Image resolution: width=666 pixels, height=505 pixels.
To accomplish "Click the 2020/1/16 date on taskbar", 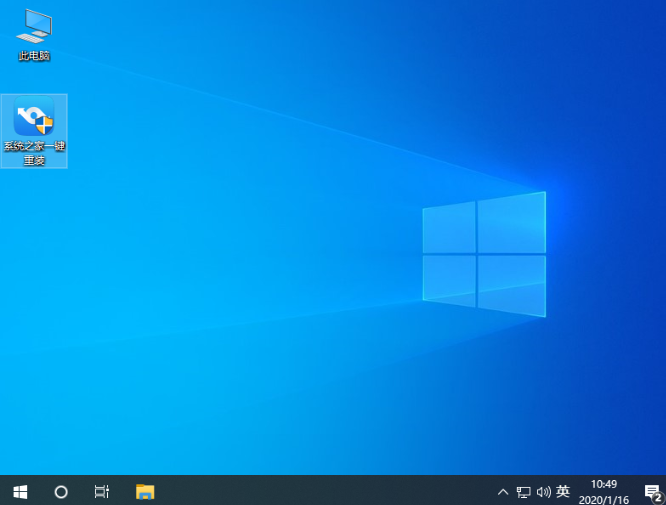I will (x=604, y=499).
